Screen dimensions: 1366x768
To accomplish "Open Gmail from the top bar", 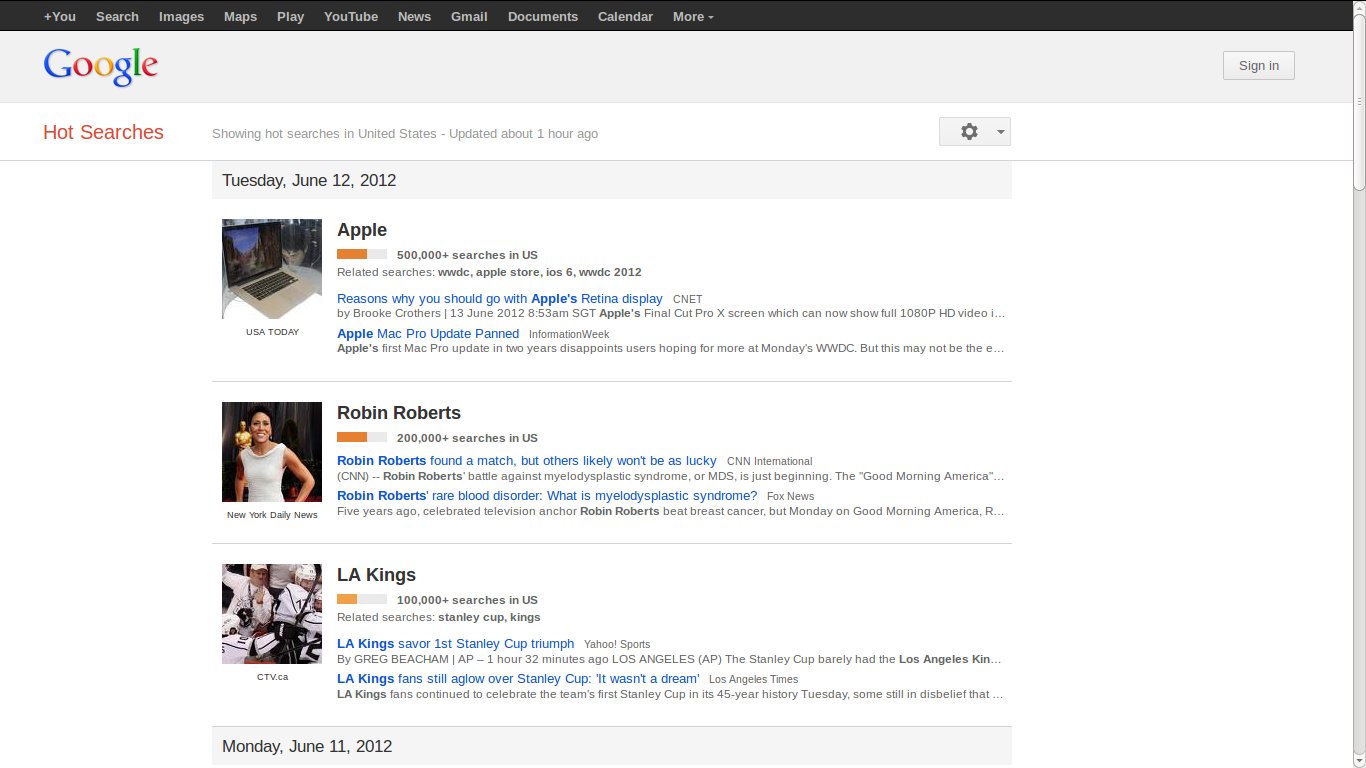I will [469, 16].
